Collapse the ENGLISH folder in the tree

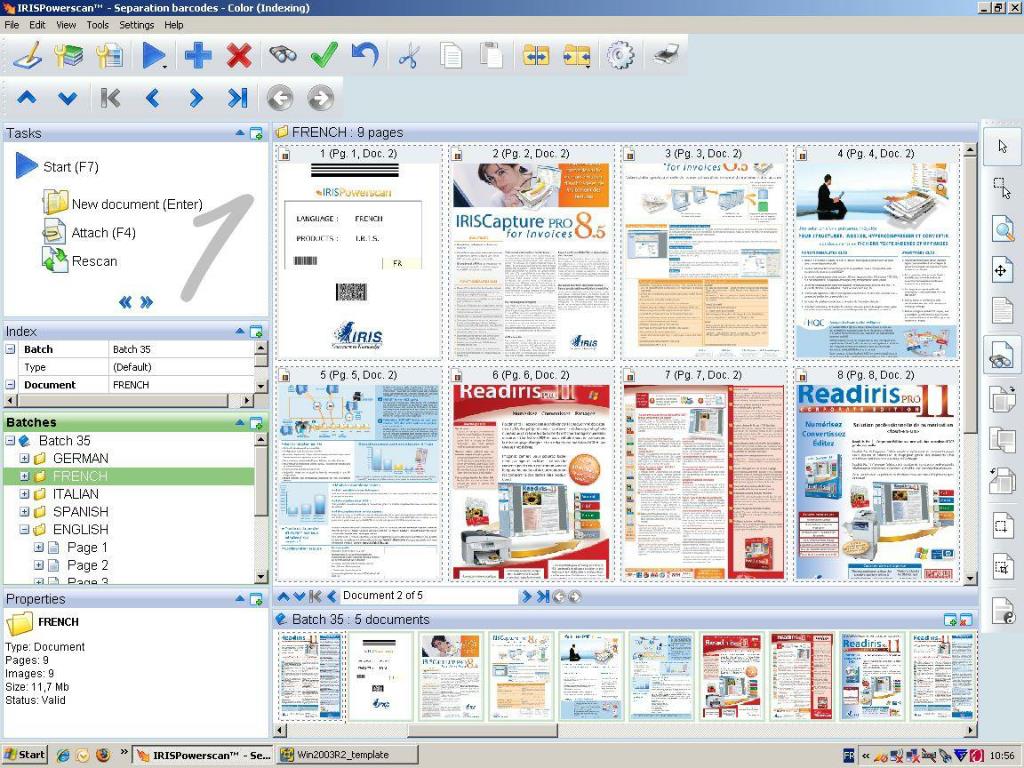point(24,530)
